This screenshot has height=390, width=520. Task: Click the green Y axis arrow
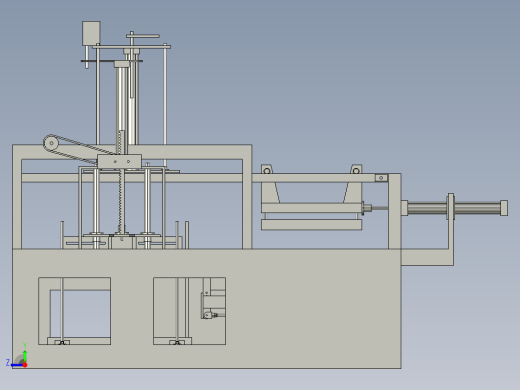point(25,356)
